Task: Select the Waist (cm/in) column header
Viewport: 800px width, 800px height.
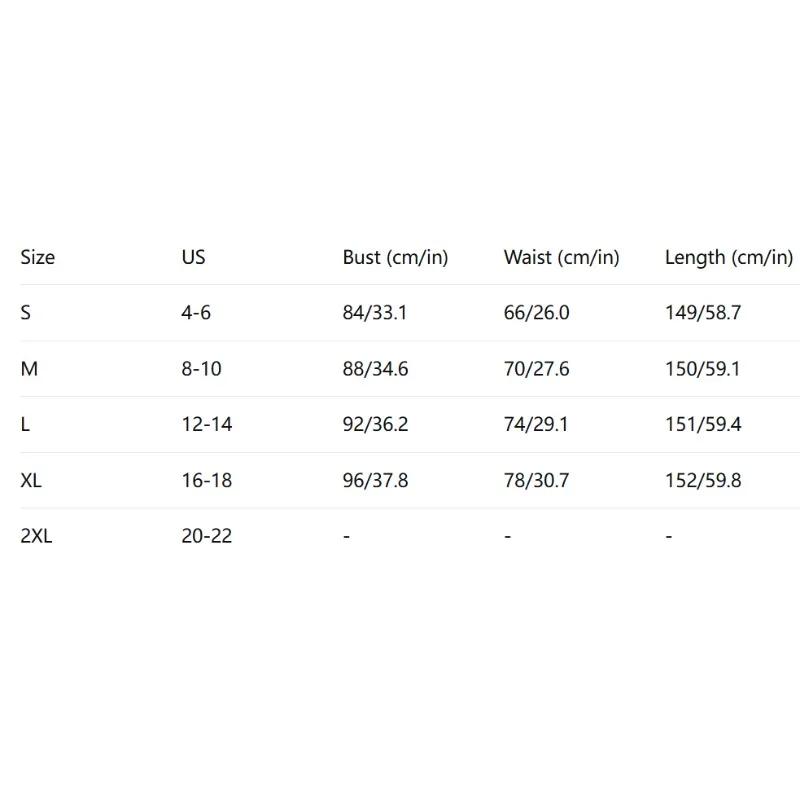Action: click(x=561, y=258)
